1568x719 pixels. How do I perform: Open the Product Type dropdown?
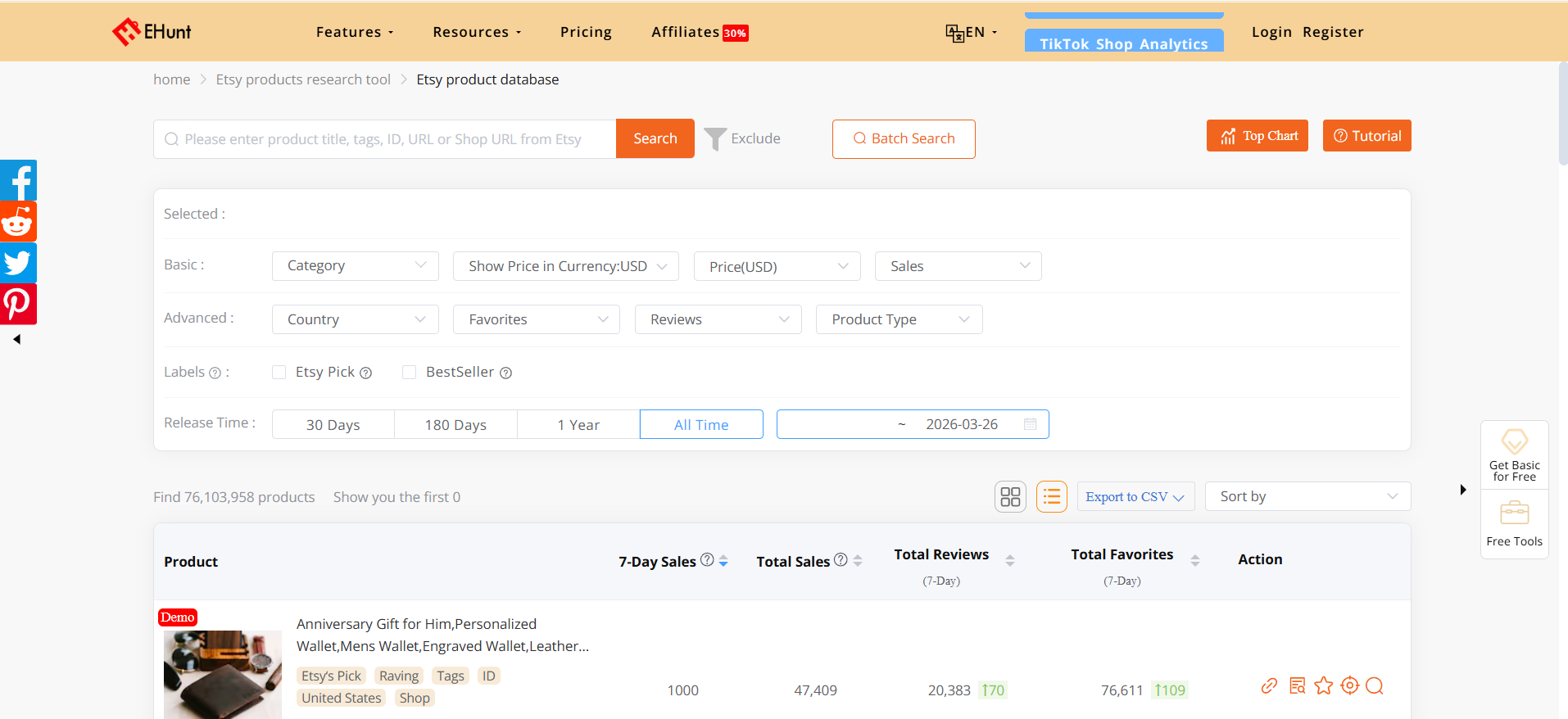(900, 319)
